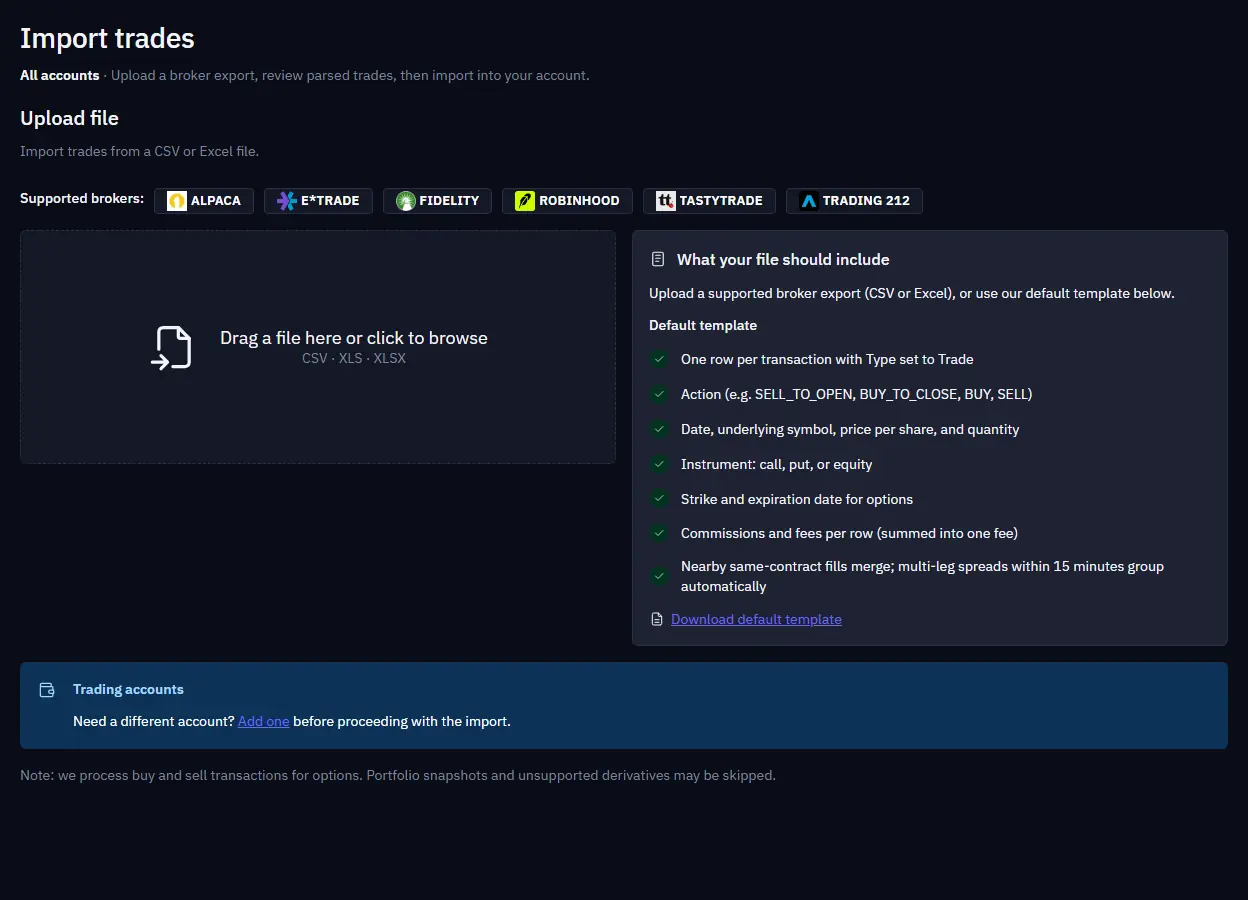This screenshot has width=1248, height=900.
Task: Click 'Date, underlying symbol, price per share, and quantity'
Action: (x=850, y=429)
